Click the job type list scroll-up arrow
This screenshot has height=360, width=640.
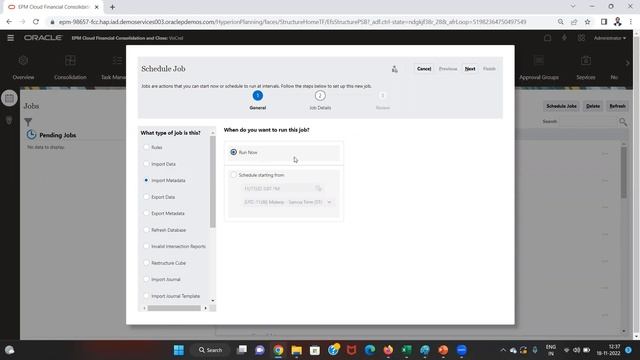pyautogui.click(x=213, y=133)
